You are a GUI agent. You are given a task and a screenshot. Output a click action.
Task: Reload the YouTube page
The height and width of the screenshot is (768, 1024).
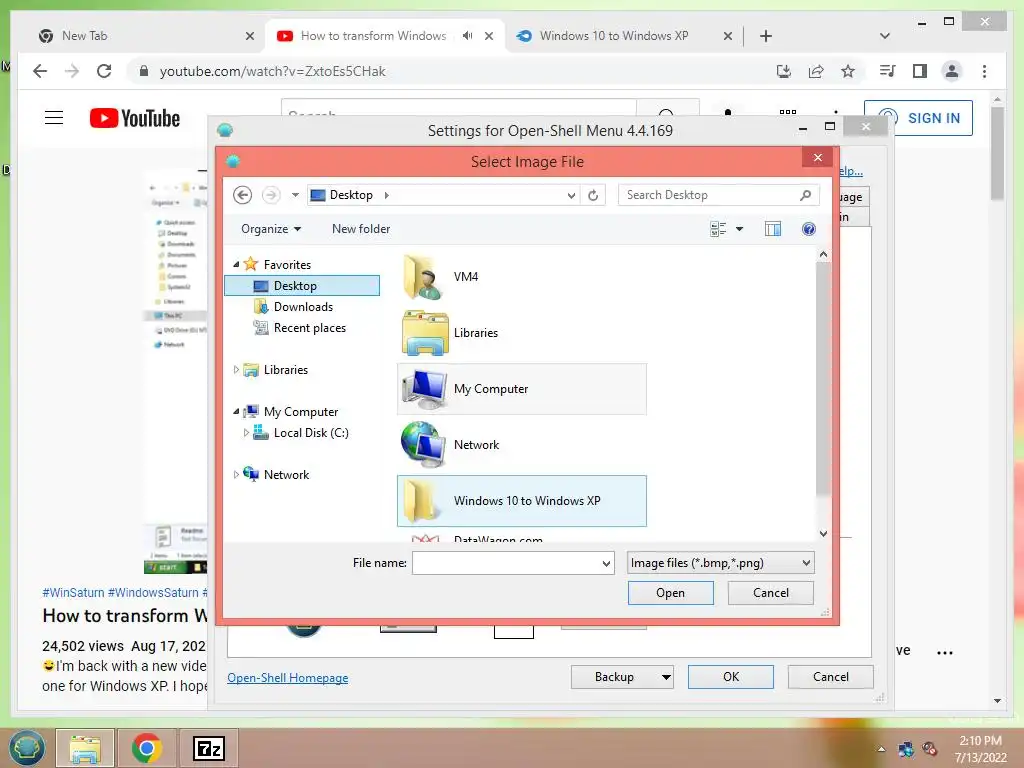coord(104,71)
